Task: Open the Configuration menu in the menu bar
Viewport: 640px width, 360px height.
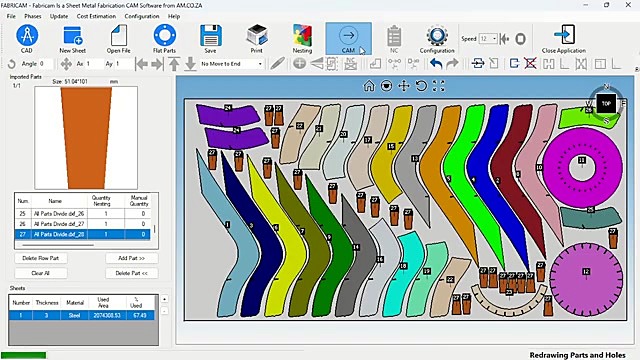Action: click(x=142, y=16)
